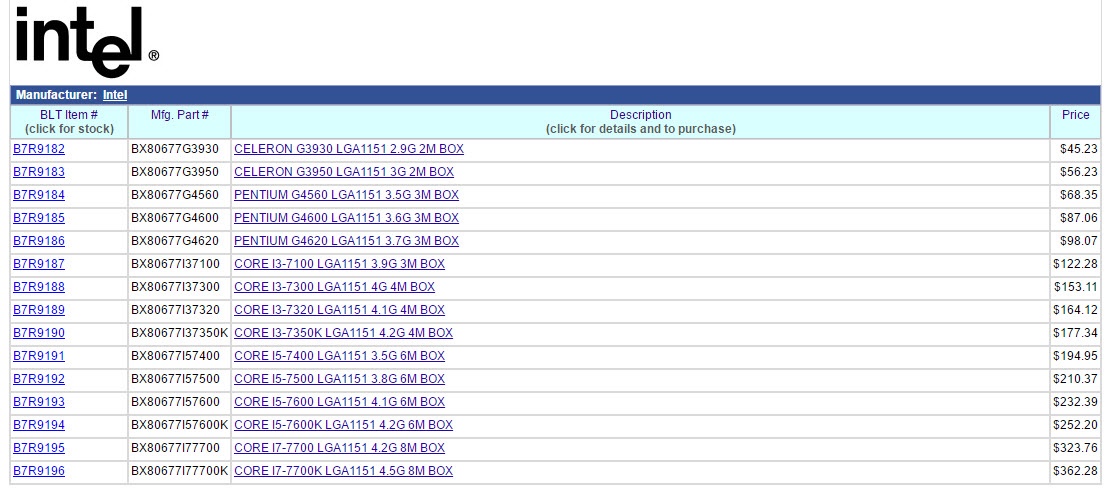View Pentium G4560 3.5G product details
Image resolution: width=1105 pixels, height=500 pixels.
pyautogui.click(x=346, y=195)
